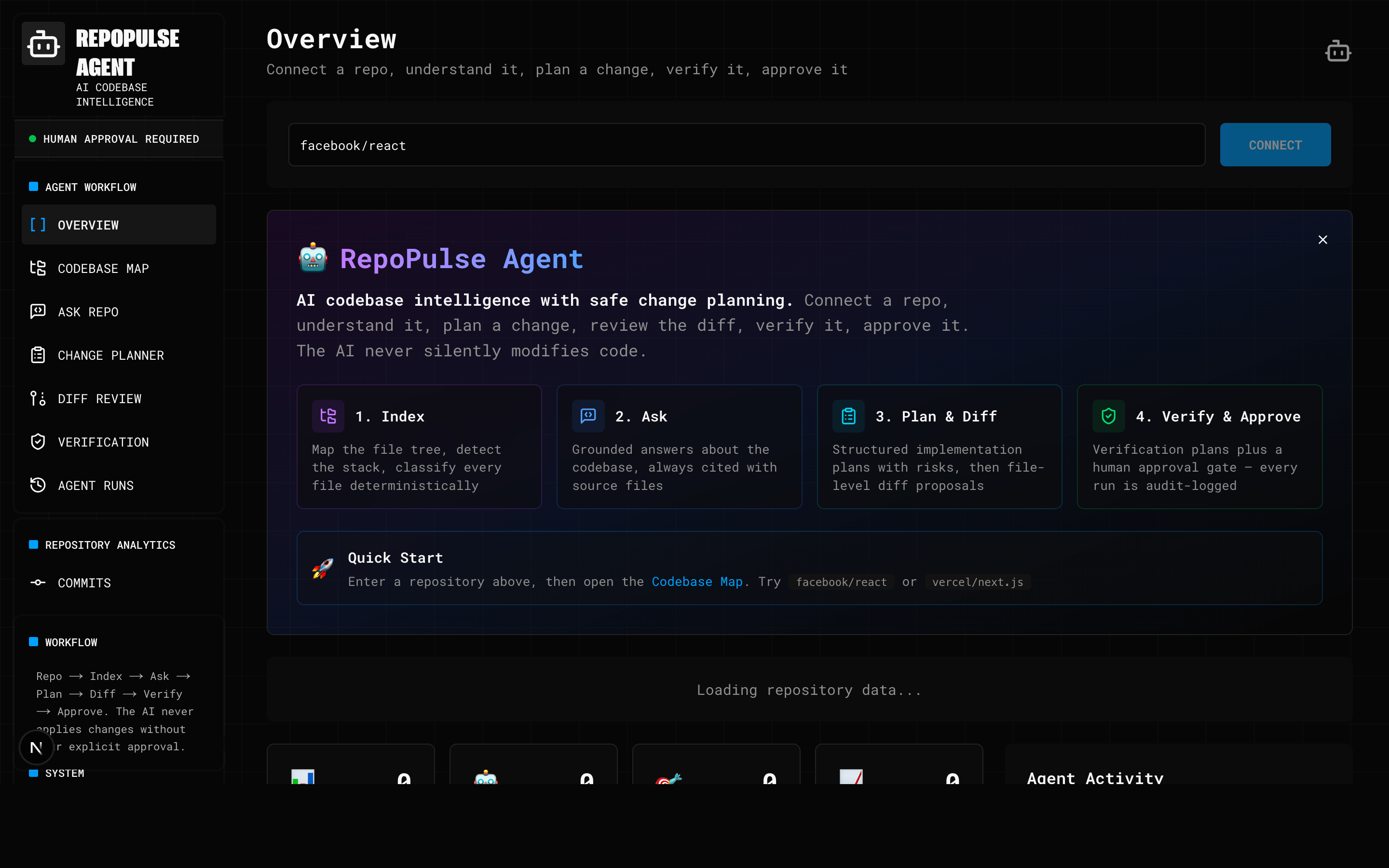This screenshot has height=868, width=1389.
Task: Click the robot icon at top right
Action: click(1338, 52)
